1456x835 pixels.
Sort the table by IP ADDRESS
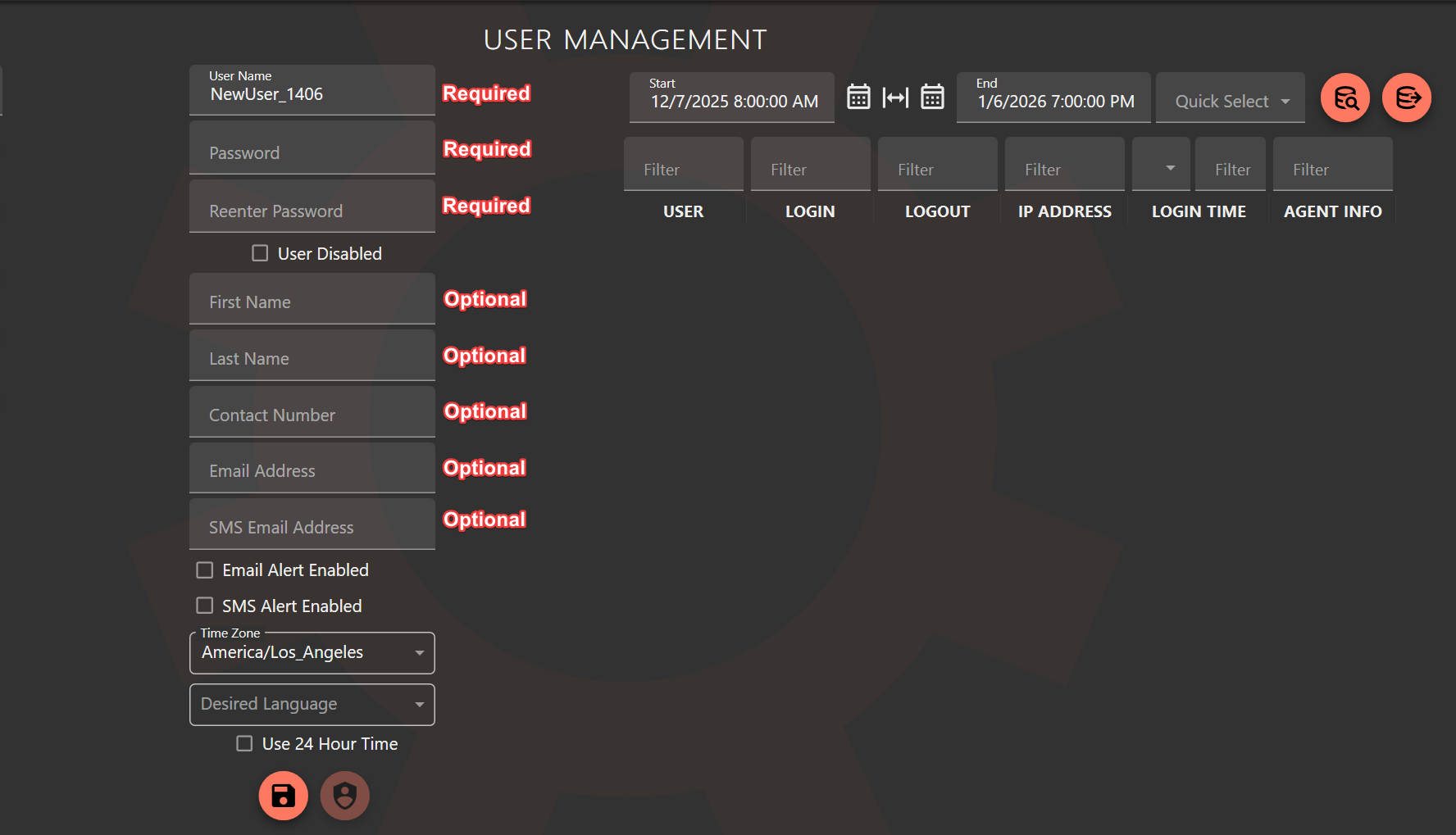1064,211
